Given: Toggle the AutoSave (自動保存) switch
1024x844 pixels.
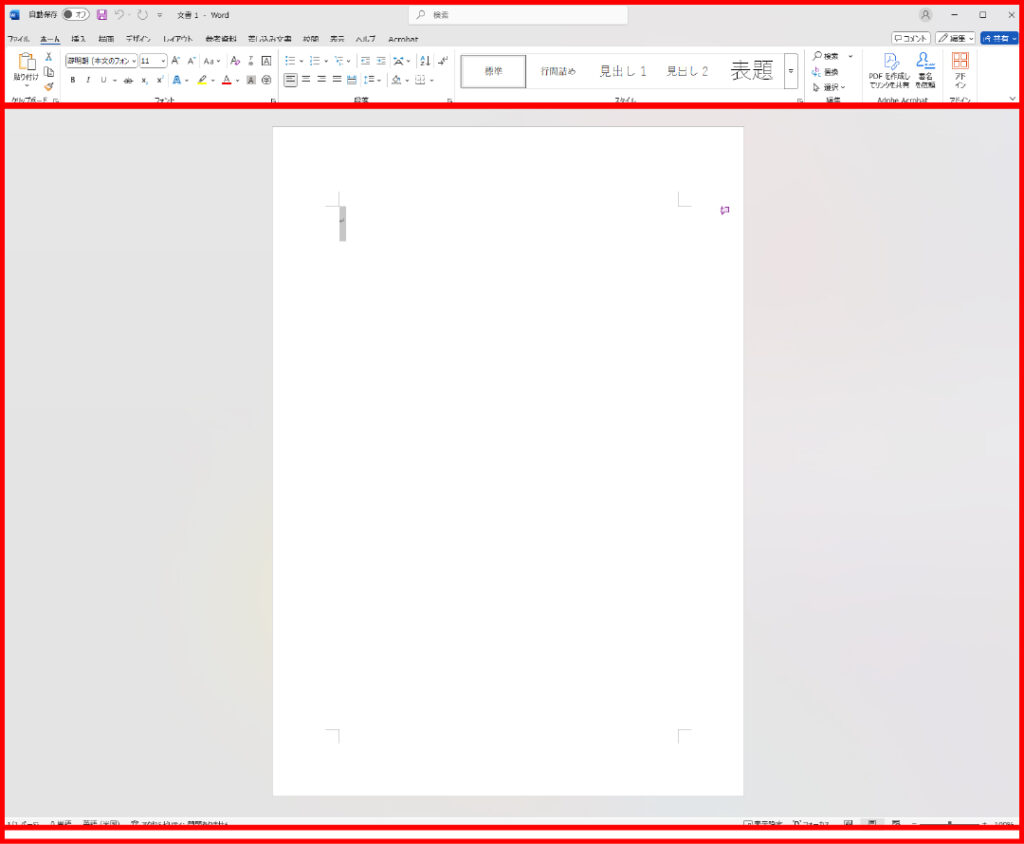Looking at the screenshot, I should 76,14.
